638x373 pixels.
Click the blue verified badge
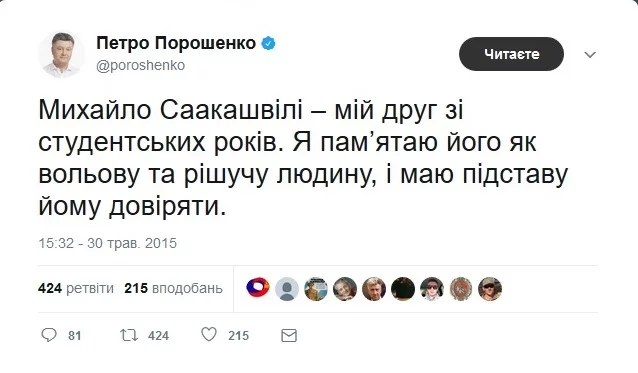[x=268, y=43]
